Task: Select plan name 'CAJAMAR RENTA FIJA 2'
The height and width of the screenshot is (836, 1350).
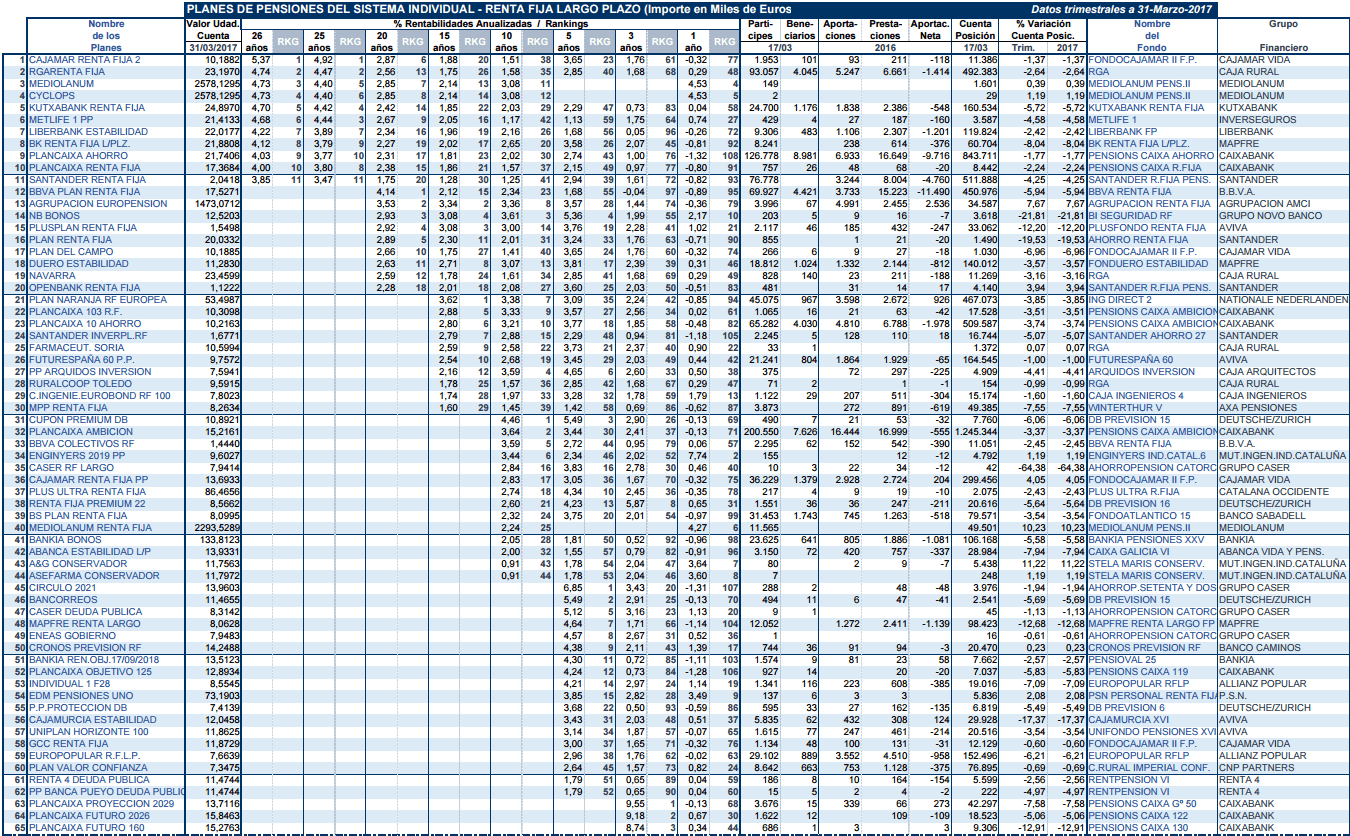Action: point(85,60)
